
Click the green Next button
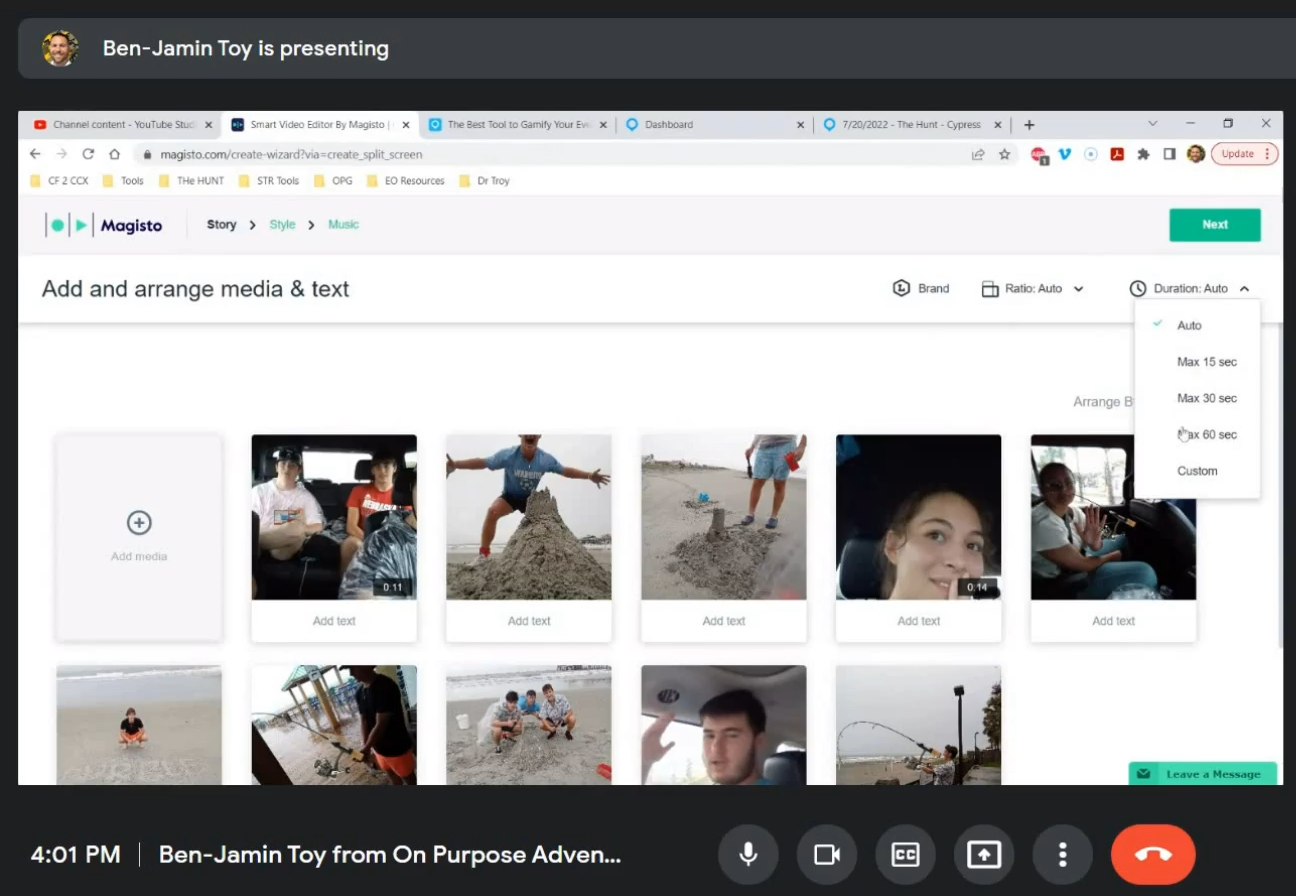coord(1215,224)
